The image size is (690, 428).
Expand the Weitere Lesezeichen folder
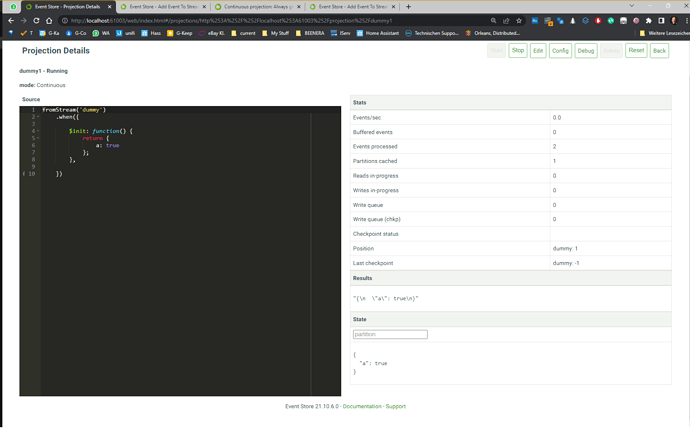pos(664,33)
